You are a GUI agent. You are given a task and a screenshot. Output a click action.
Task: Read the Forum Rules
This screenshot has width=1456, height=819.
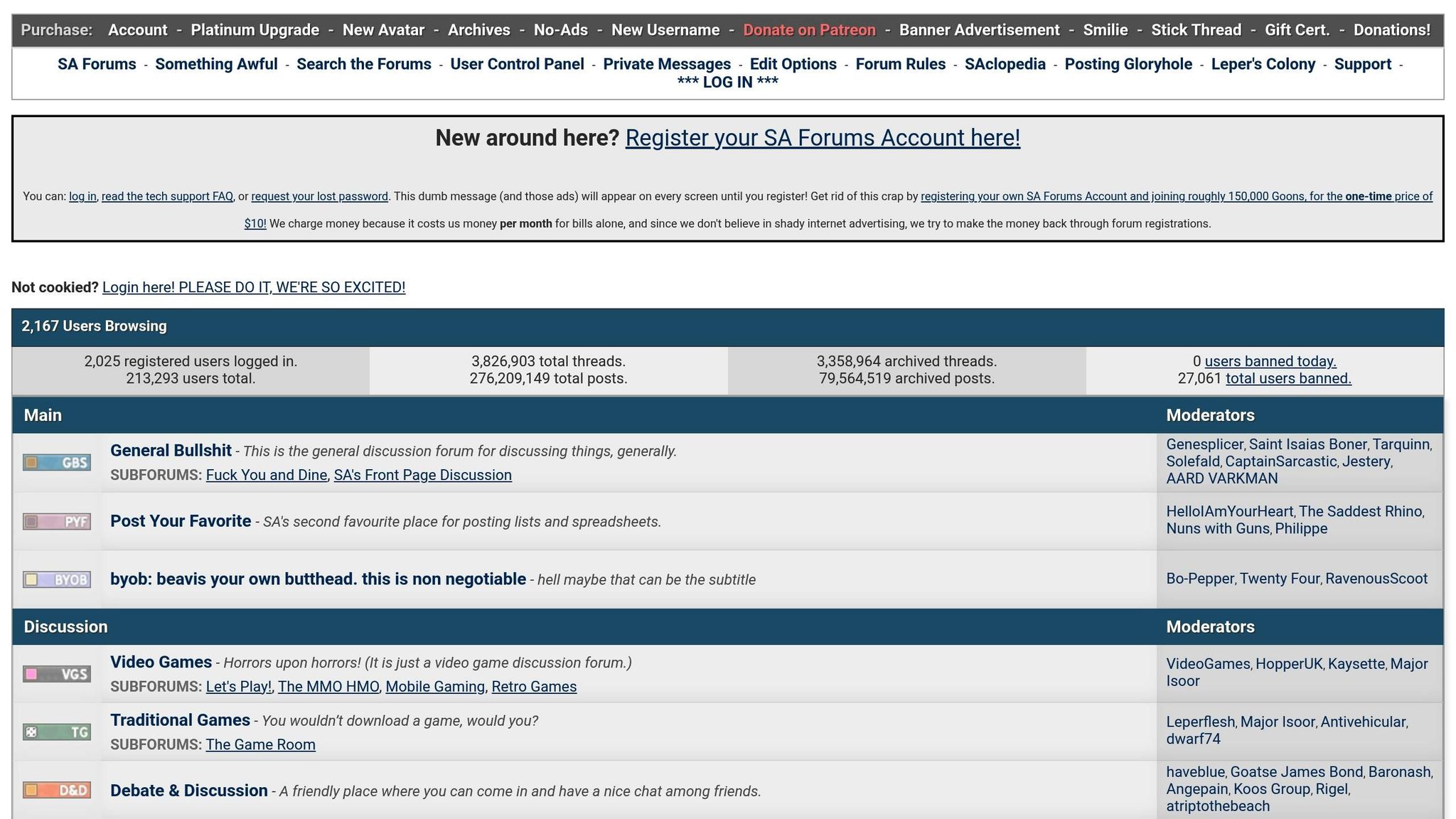[x=901, y=64]
